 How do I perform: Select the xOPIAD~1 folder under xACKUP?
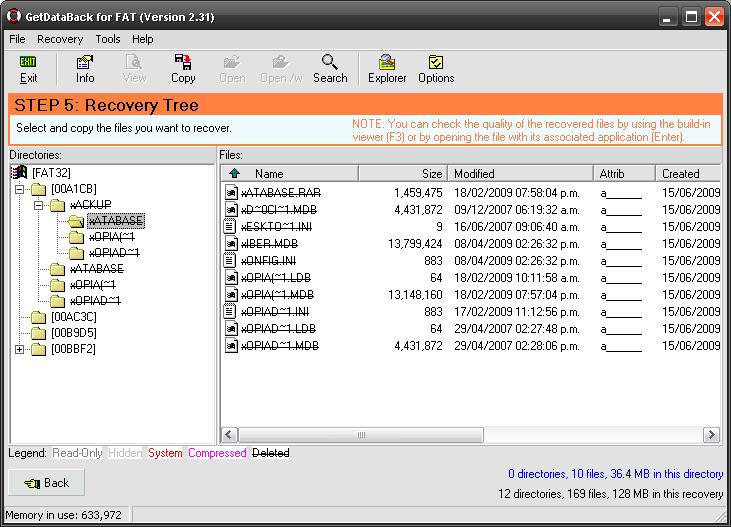pyautogui.click(x=114, y=253)
